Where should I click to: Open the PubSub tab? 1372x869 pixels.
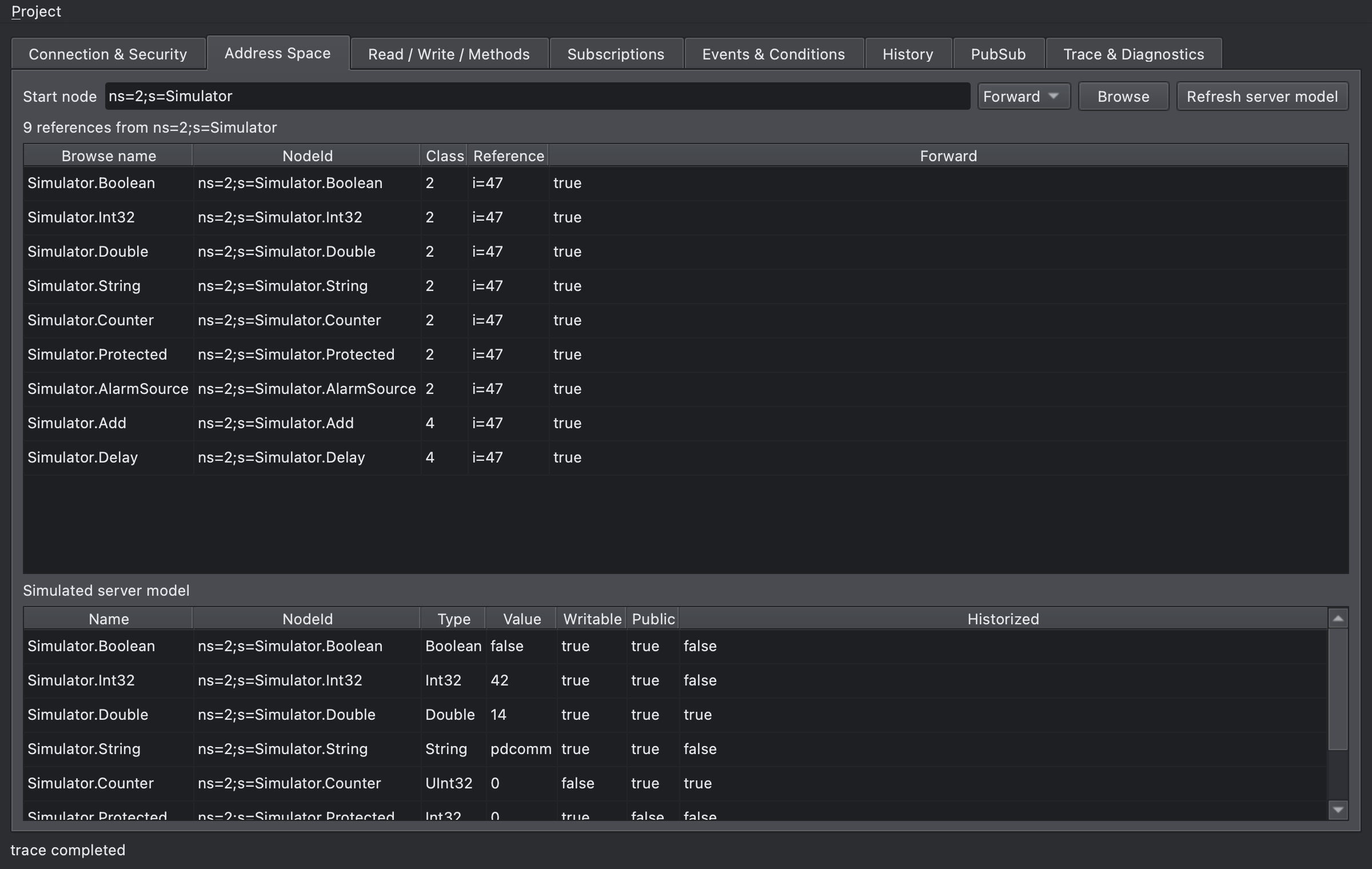click(x=999, y=54)
